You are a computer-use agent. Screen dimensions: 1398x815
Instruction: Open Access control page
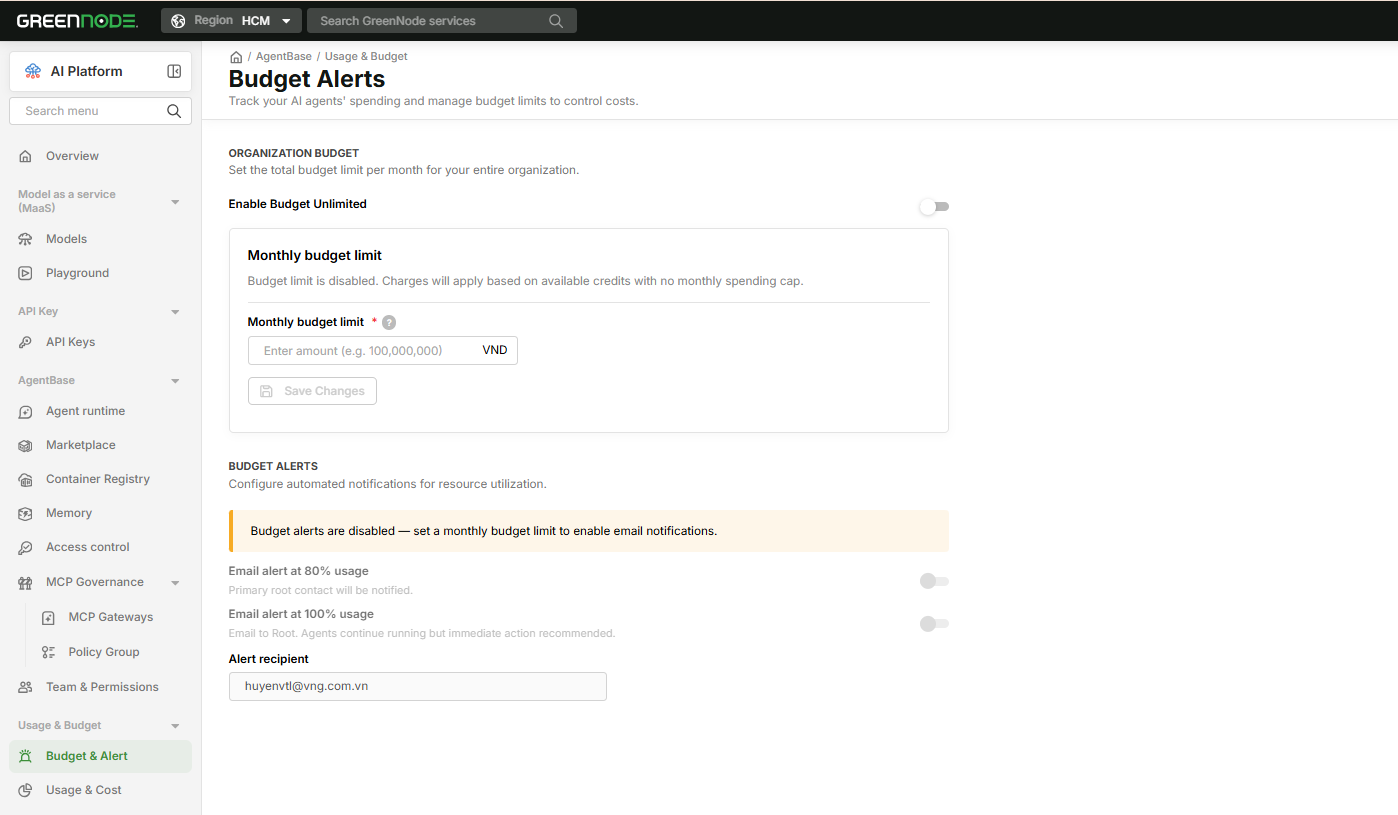pos(100,547)
